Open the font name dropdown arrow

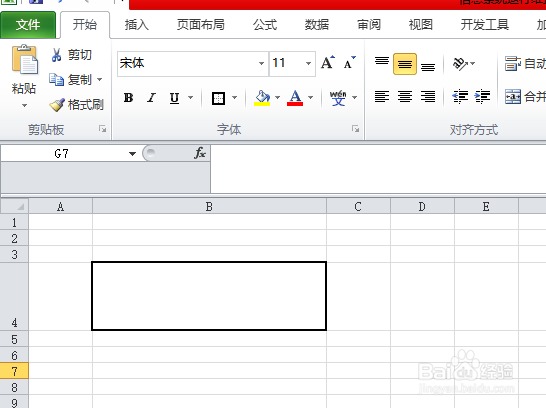click(x=261, y=63)
